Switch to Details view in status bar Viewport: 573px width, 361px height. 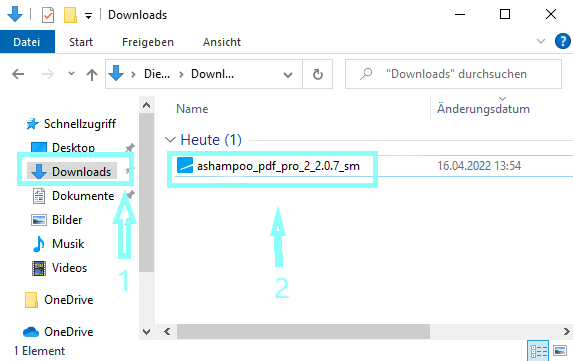click(x=539, y=351)
